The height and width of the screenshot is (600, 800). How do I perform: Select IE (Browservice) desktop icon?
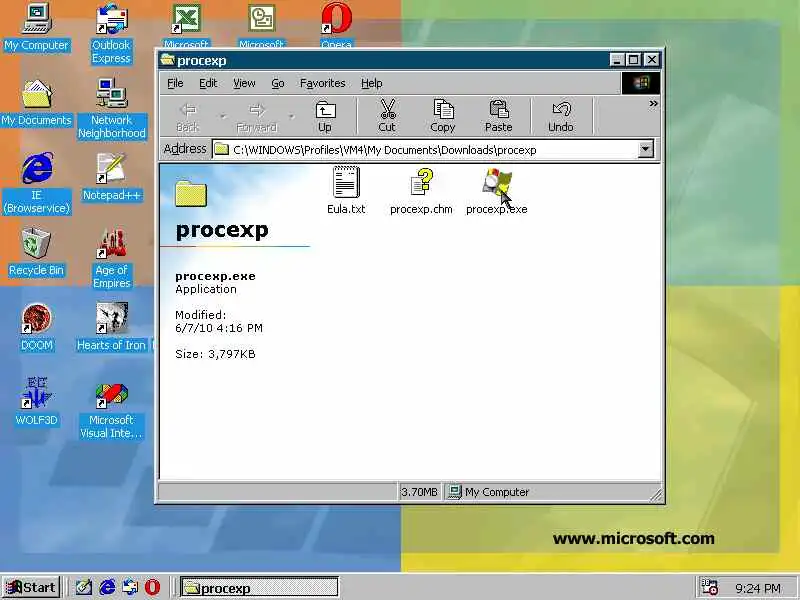click(36, 183)
